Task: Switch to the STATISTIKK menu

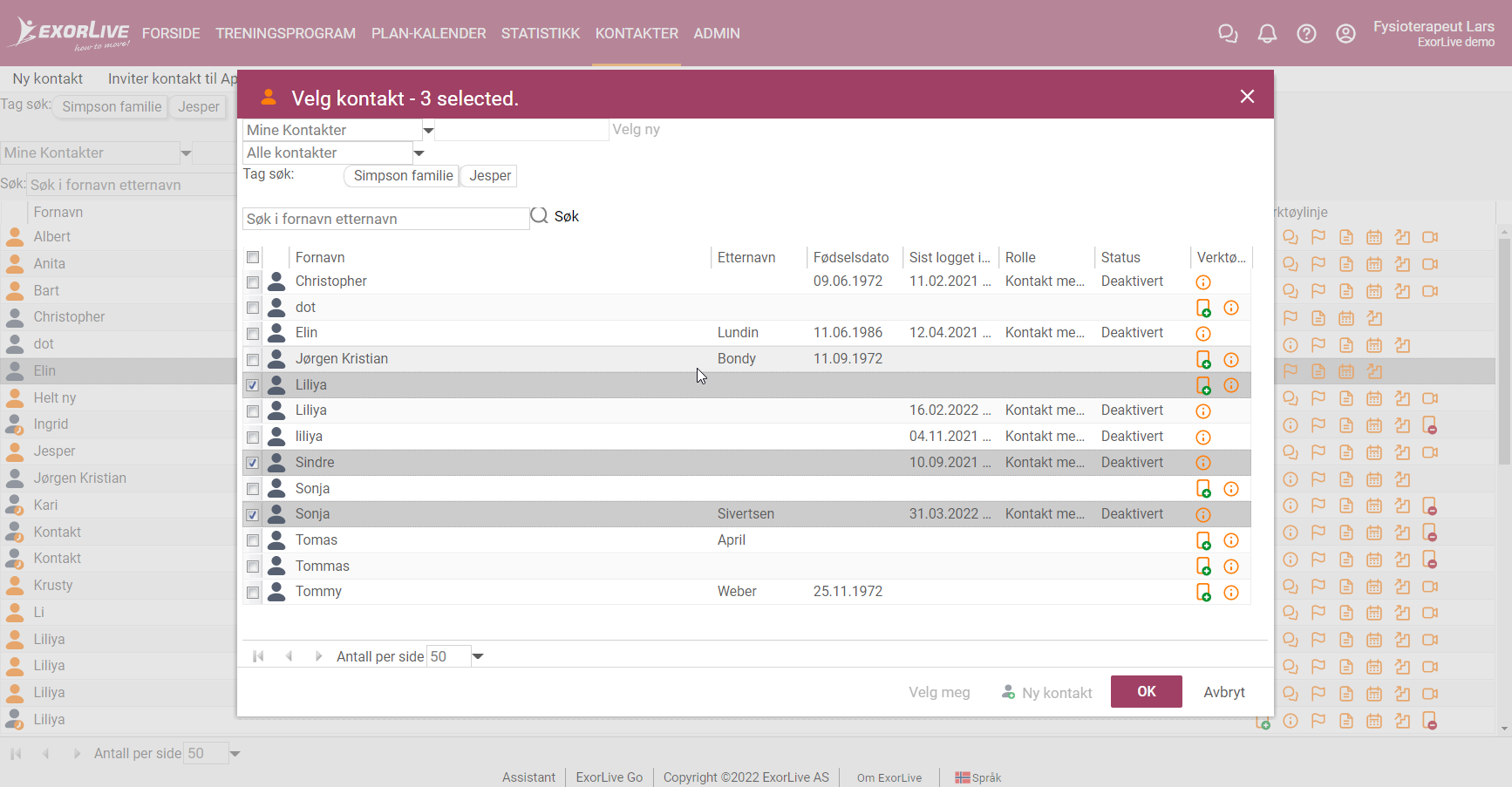Action: (541, 33)
